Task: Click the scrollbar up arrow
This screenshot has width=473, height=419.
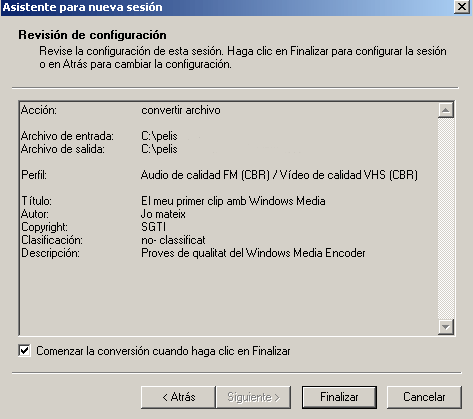Action: [x=446, y=110]
